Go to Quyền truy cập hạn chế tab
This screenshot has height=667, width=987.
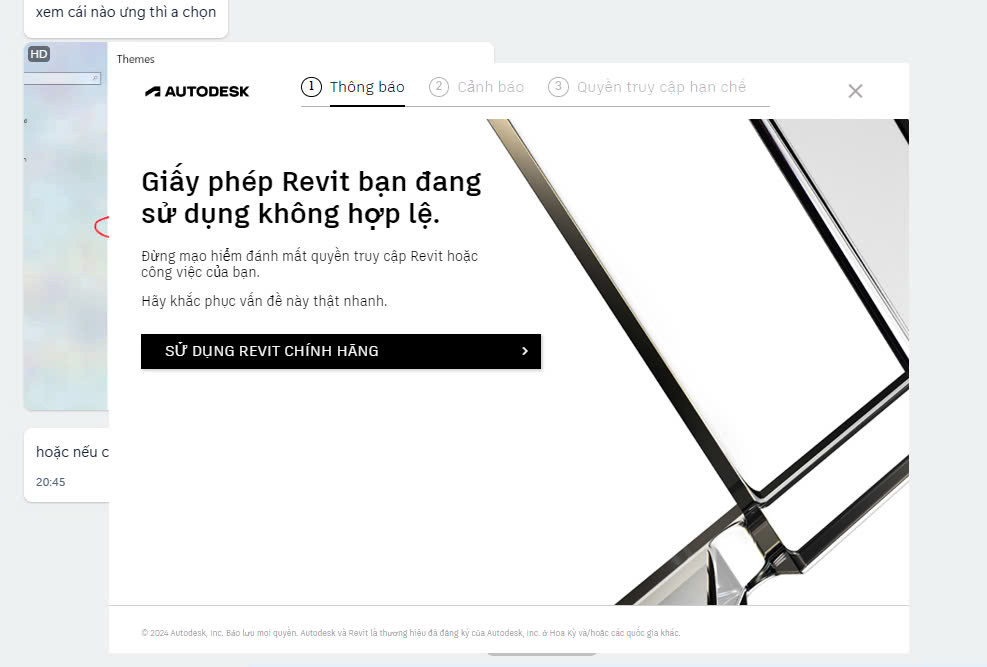point(661,87)
